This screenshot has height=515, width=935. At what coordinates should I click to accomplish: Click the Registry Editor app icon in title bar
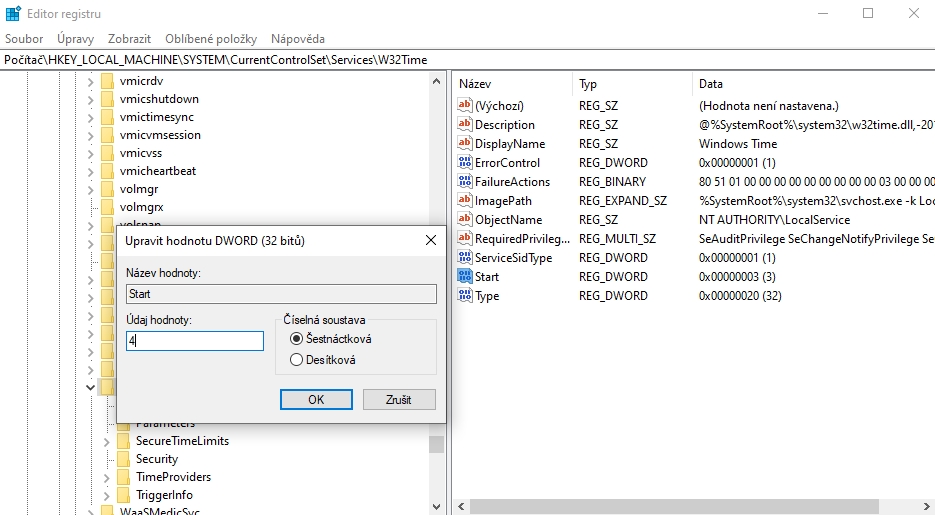(x=13, y=13)
